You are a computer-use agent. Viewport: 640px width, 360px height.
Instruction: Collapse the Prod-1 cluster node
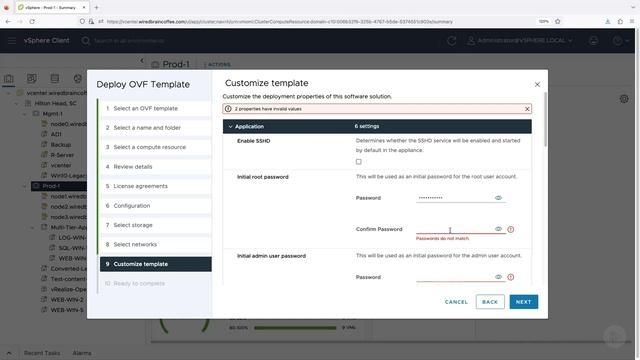click(24, 186)
